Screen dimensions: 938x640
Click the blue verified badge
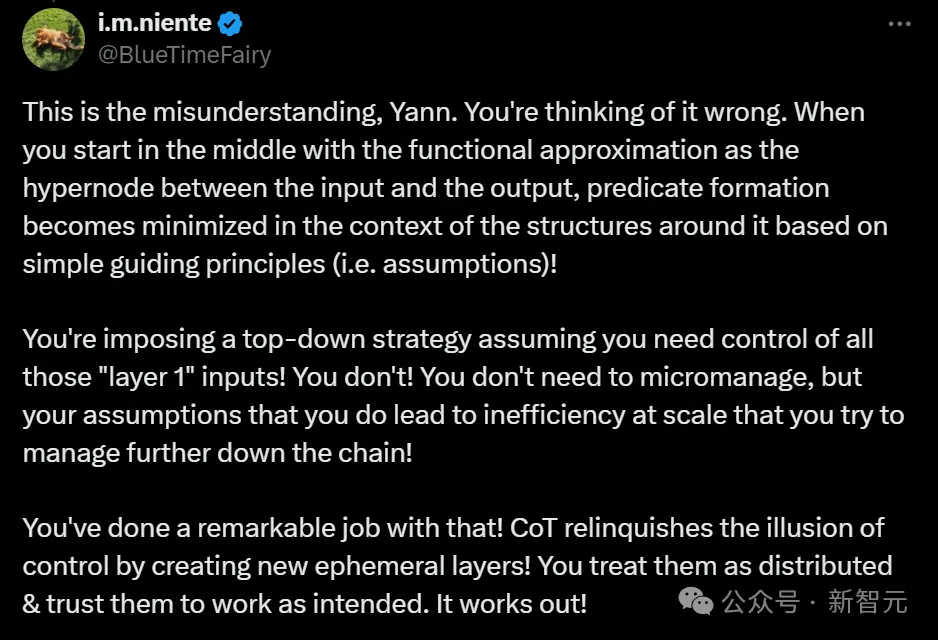pyautogui.click(x=230, y=24)
